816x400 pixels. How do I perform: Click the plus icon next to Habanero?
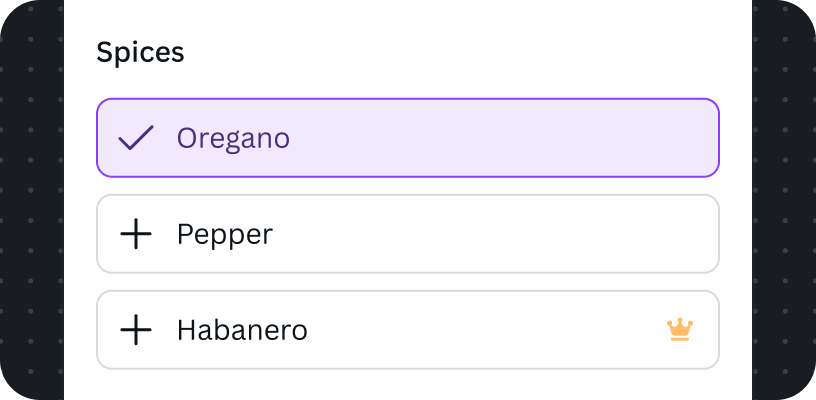click(x=136, y=330)
